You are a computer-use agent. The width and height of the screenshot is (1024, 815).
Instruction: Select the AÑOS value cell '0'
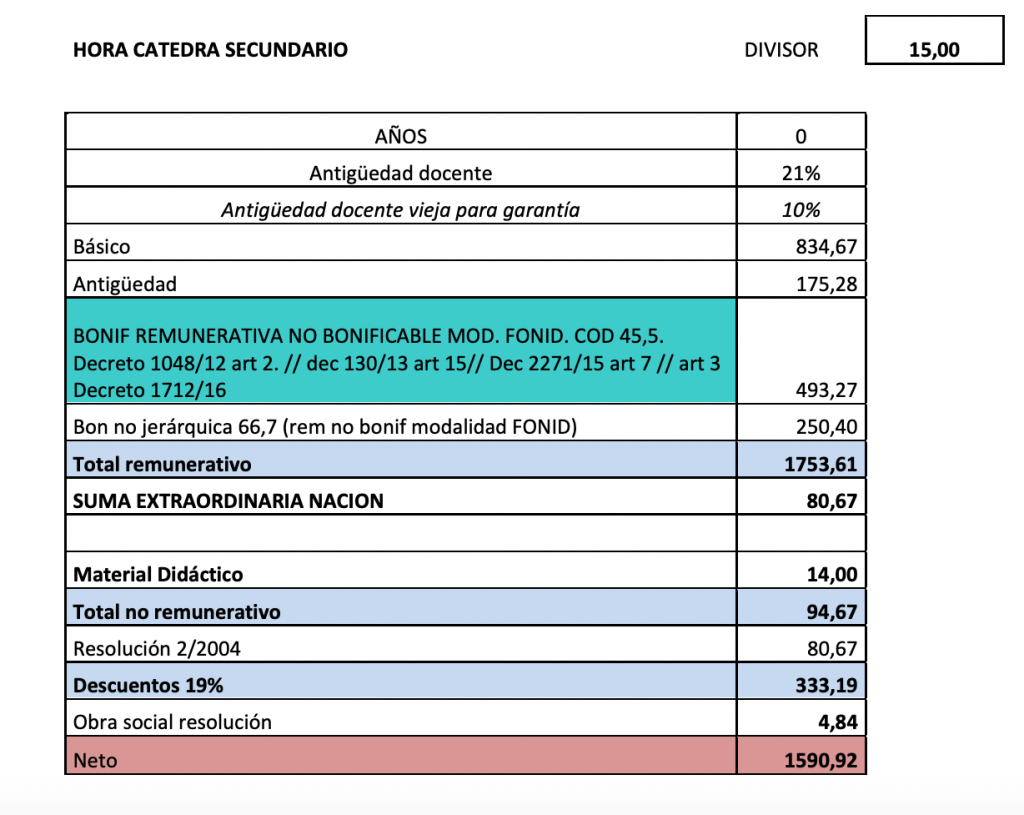(801, 132)
